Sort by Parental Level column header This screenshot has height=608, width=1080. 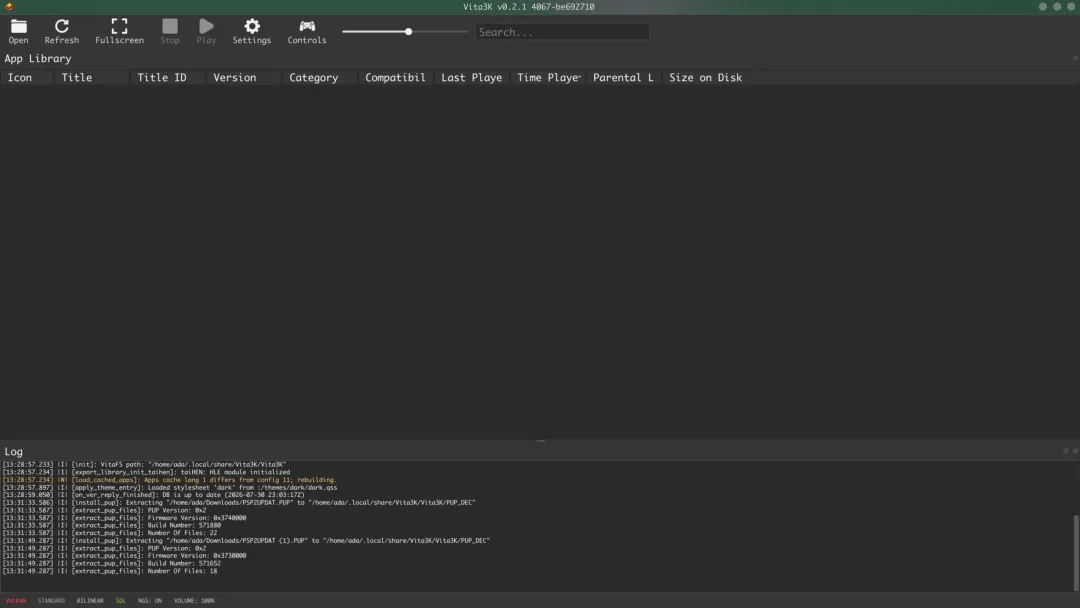pyautogui.click(x=623, y=78)
